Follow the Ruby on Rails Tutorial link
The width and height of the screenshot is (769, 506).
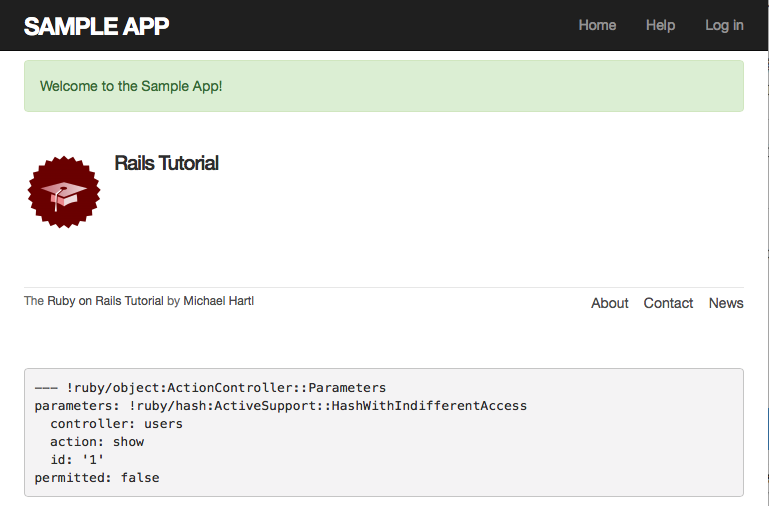(x=105, y=301)
